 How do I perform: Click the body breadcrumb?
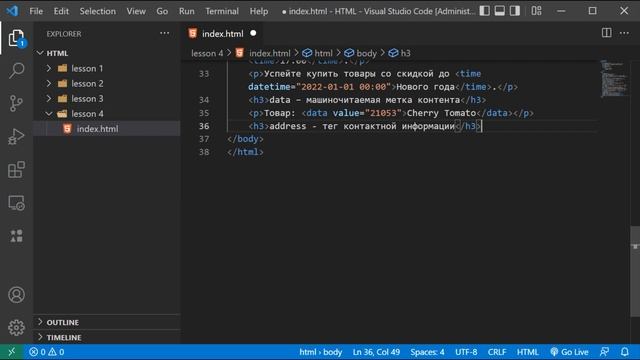[x=360, y=53]
